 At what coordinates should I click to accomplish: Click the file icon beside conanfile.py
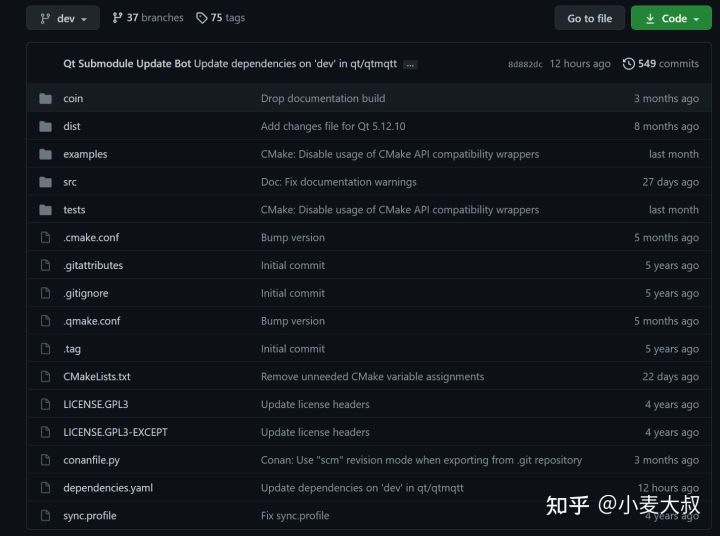click(45, 460)
